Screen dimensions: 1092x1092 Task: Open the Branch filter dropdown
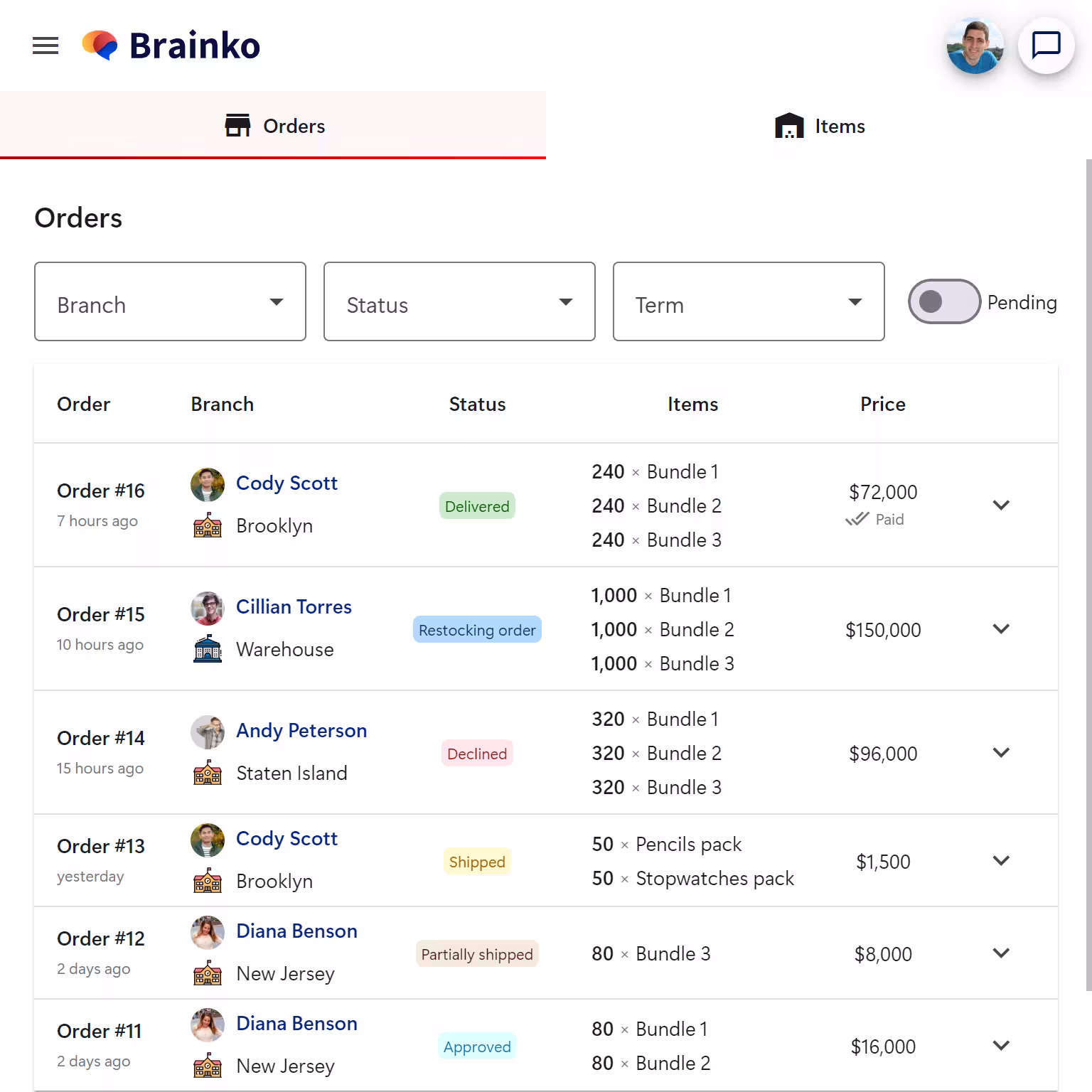pos(170,301)
